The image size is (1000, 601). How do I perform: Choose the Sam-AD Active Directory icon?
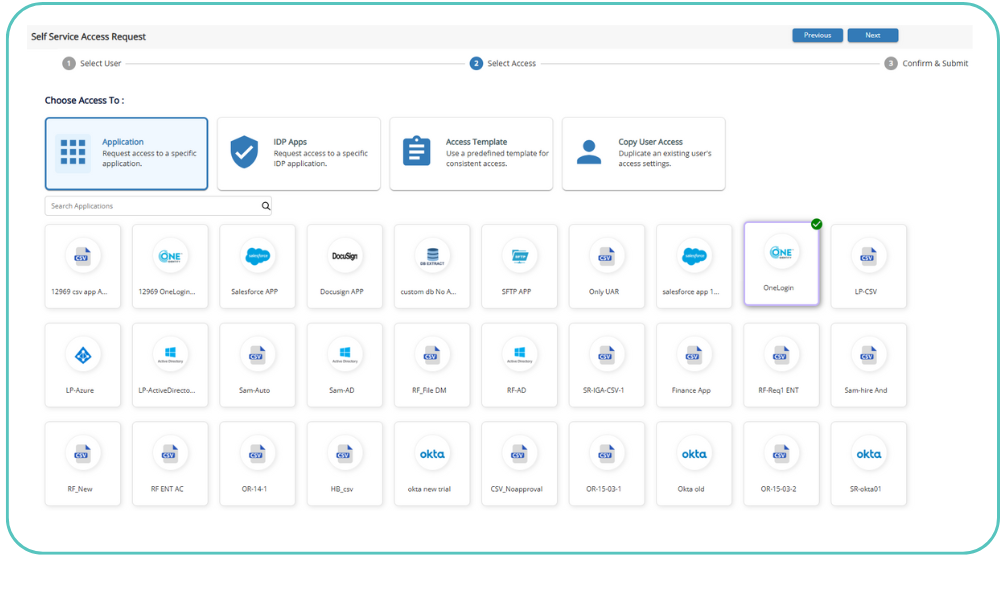345,354
